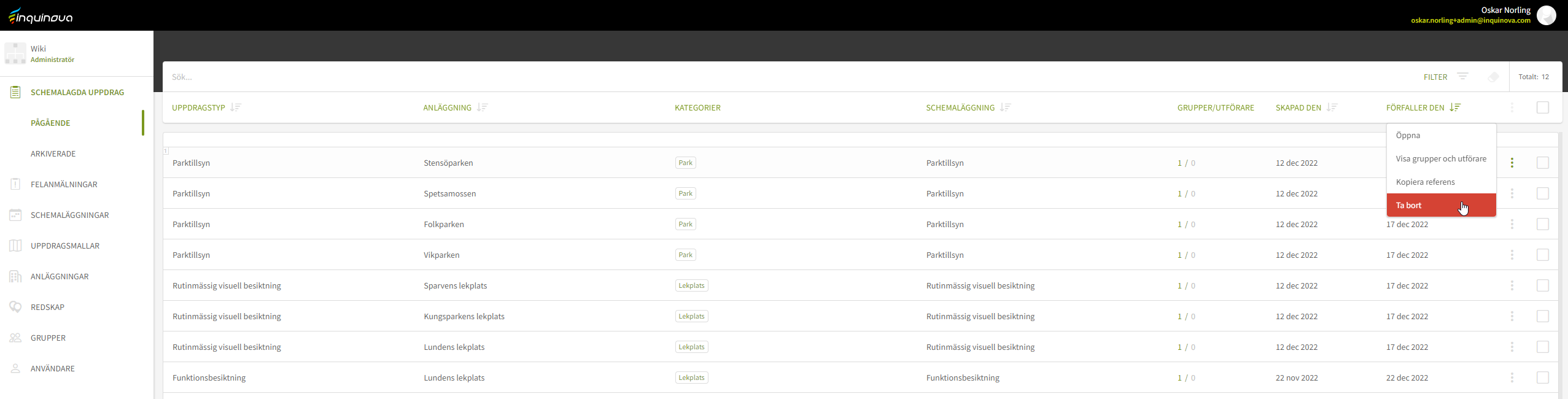Toggle the select-all checkbox in the header row
Viewport: 1568px width, 399px height.
1542,107
